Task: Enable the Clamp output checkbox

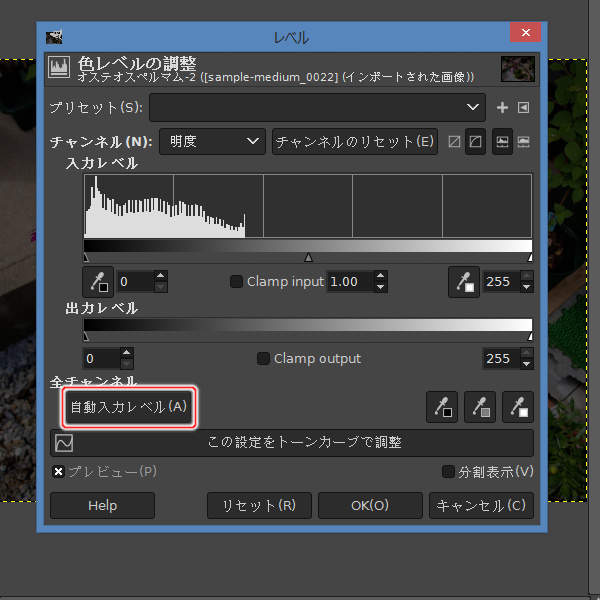Action: 263,359
